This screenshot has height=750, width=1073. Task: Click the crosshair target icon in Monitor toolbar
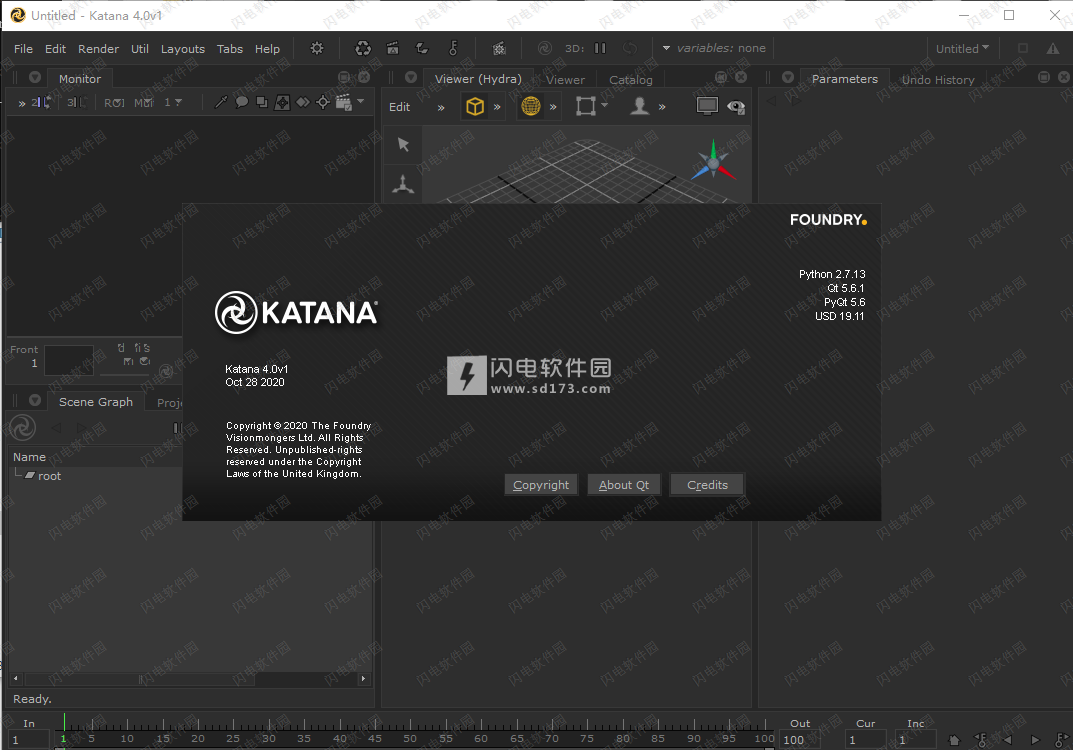coord(323,103)
